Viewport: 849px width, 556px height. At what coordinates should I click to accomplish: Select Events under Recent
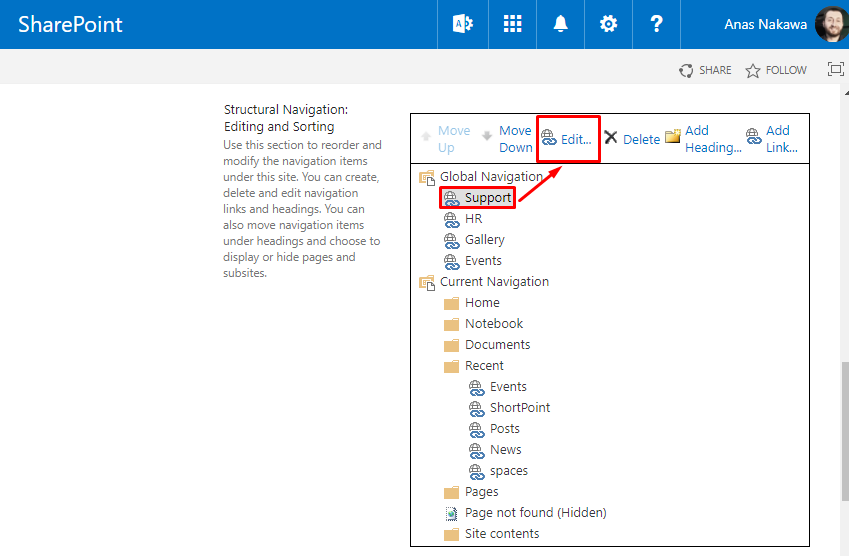point(508,387)
